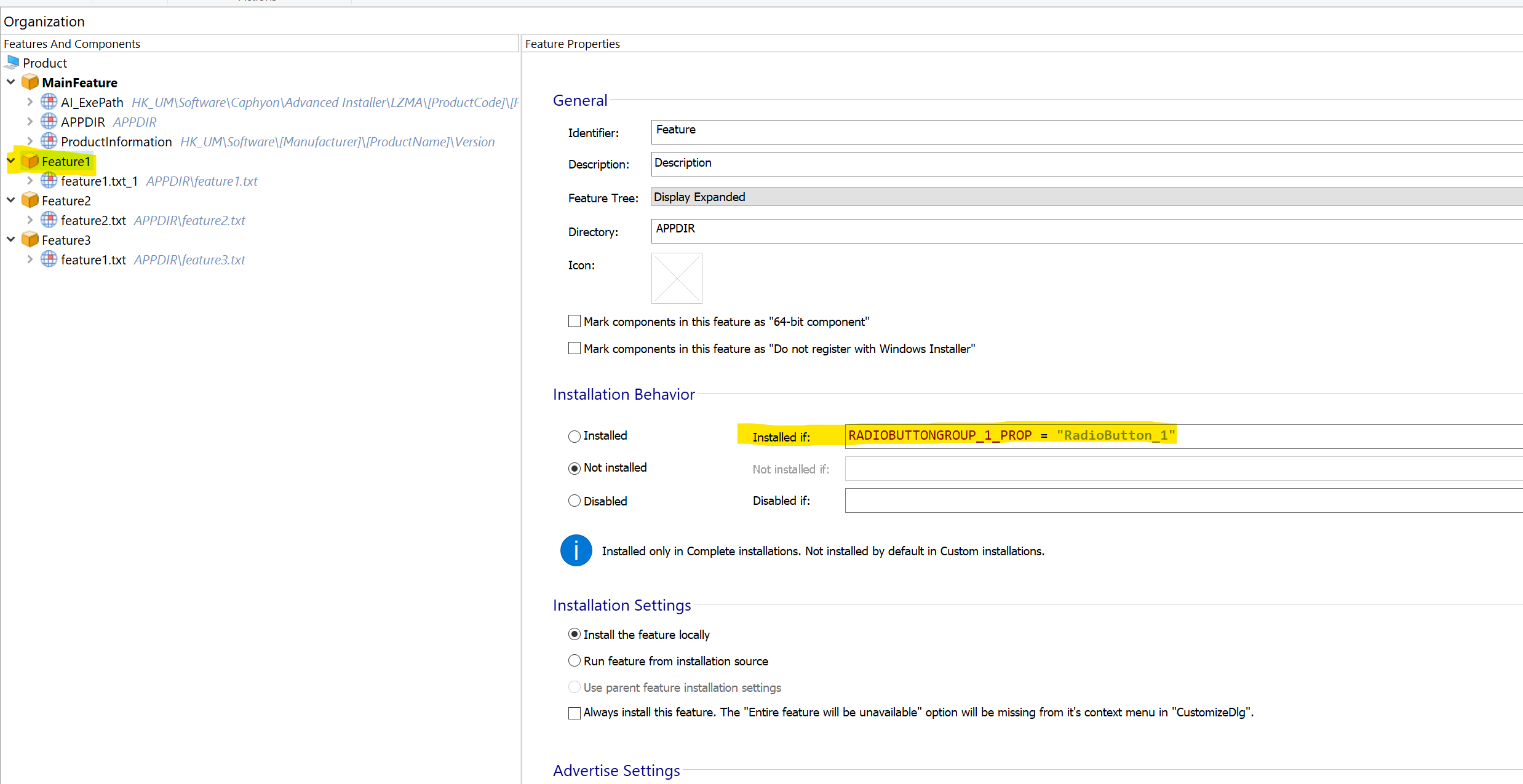
Task: Expand the feature1.txt node under Feature3
Action: point(30,259)
